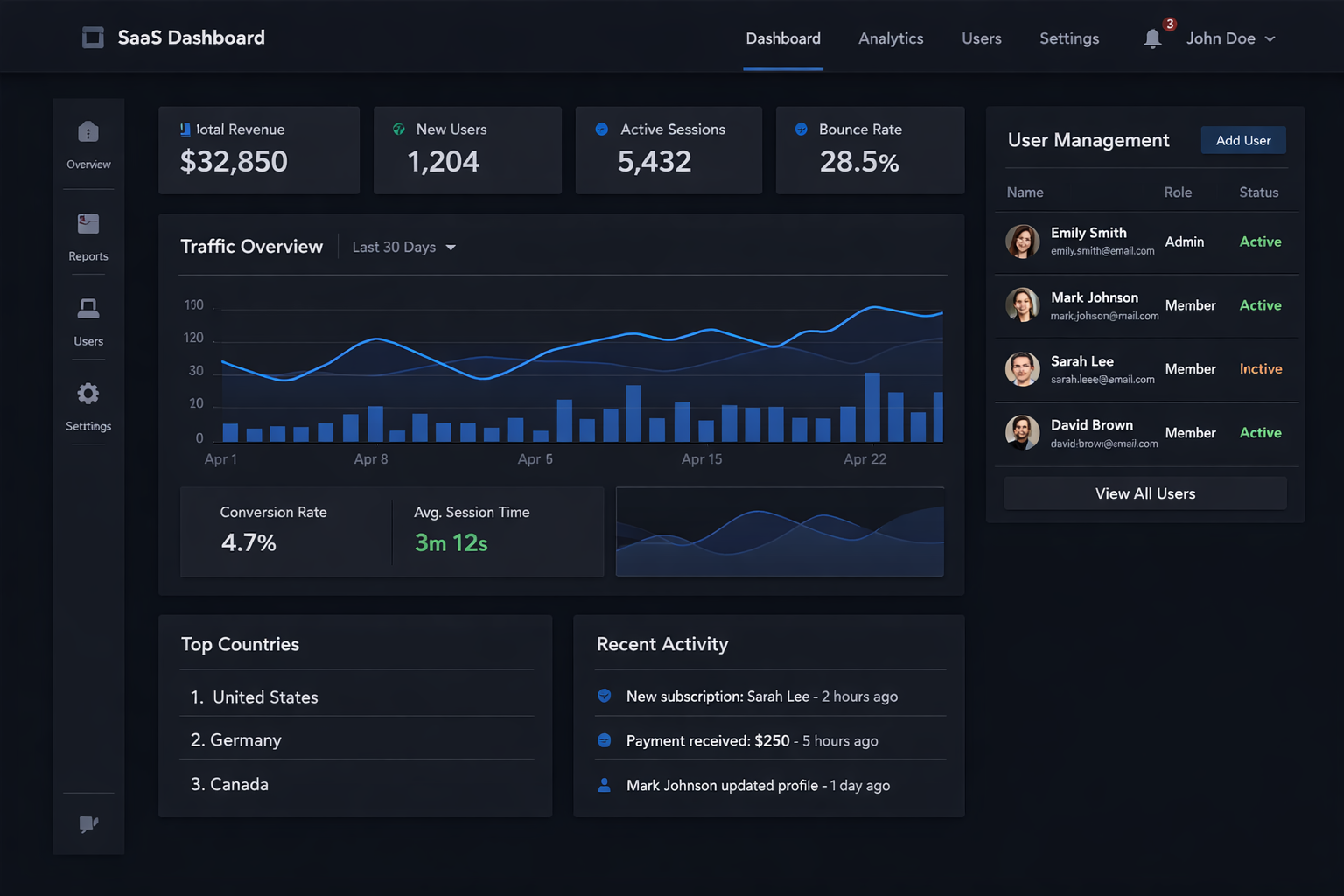Click the revenue icon on Total Revenue card
The height and width of the screenshot is (896, 1344).
click(184, 129)
